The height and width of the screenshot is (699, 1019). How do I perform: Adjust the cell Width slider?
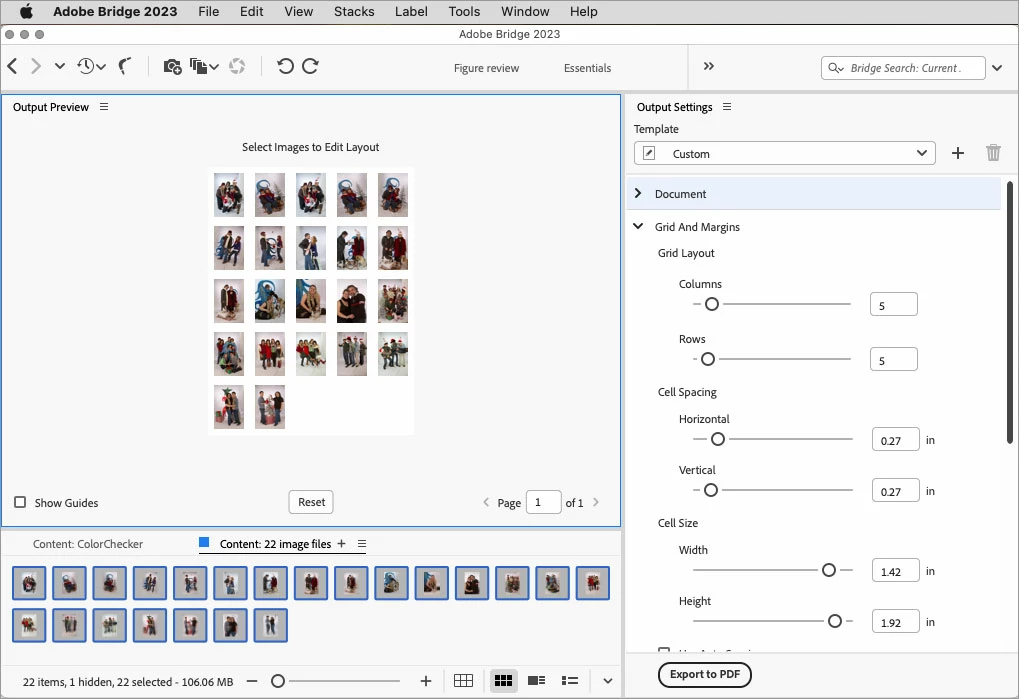point(829,570)
